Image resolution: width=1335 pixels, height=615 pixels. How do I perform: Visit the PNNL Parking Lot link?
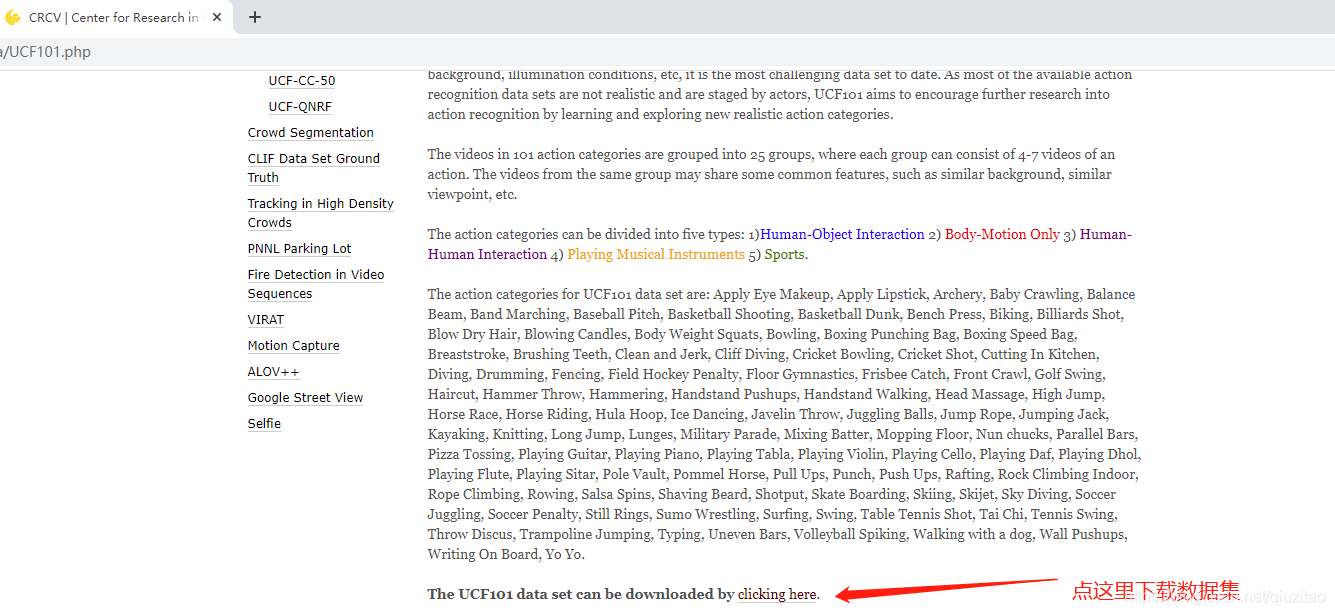(x=300, y=249)
